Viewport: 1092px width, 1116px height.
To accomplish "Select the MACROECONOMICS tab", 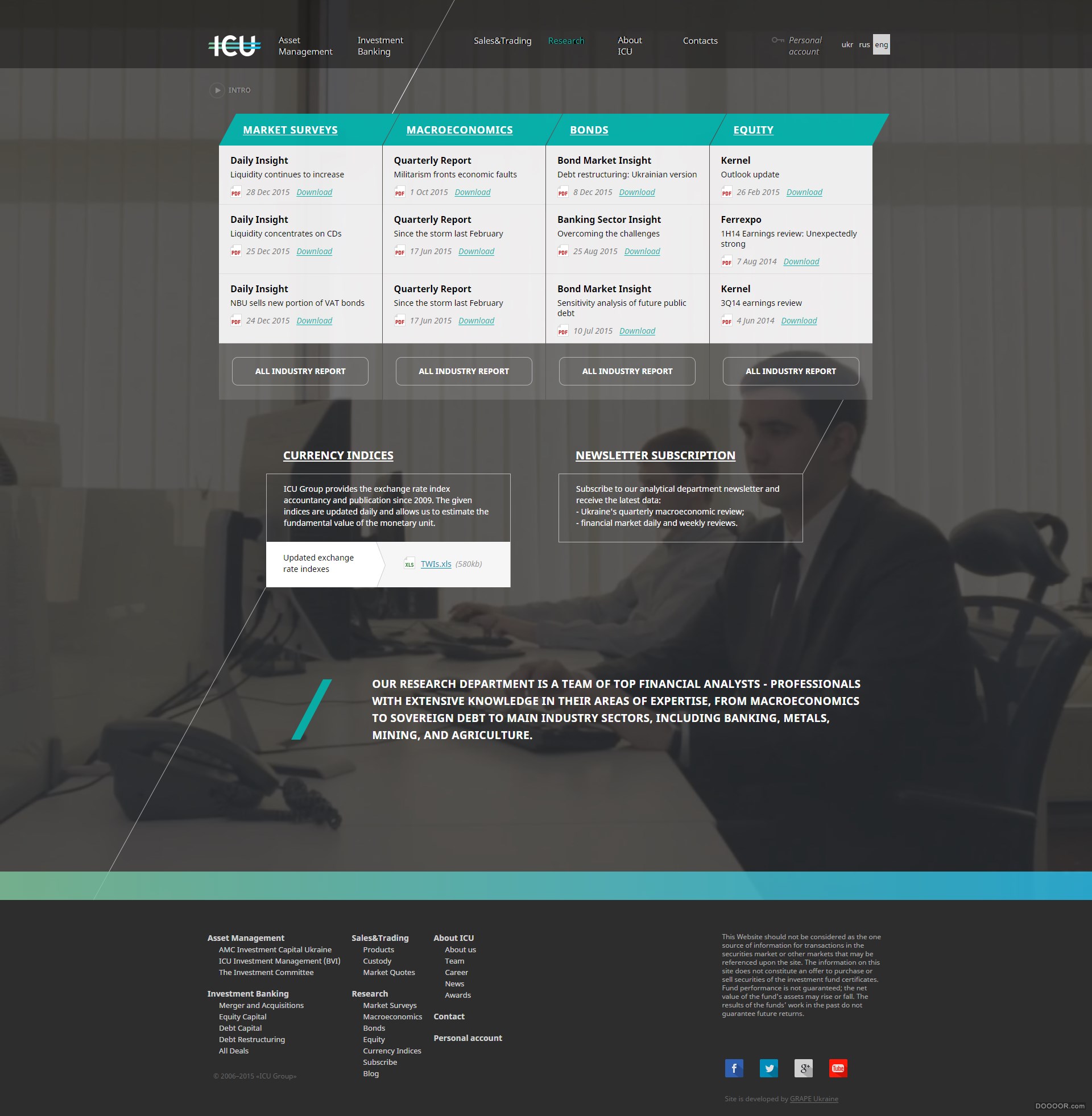I will [x=459, y=128].
